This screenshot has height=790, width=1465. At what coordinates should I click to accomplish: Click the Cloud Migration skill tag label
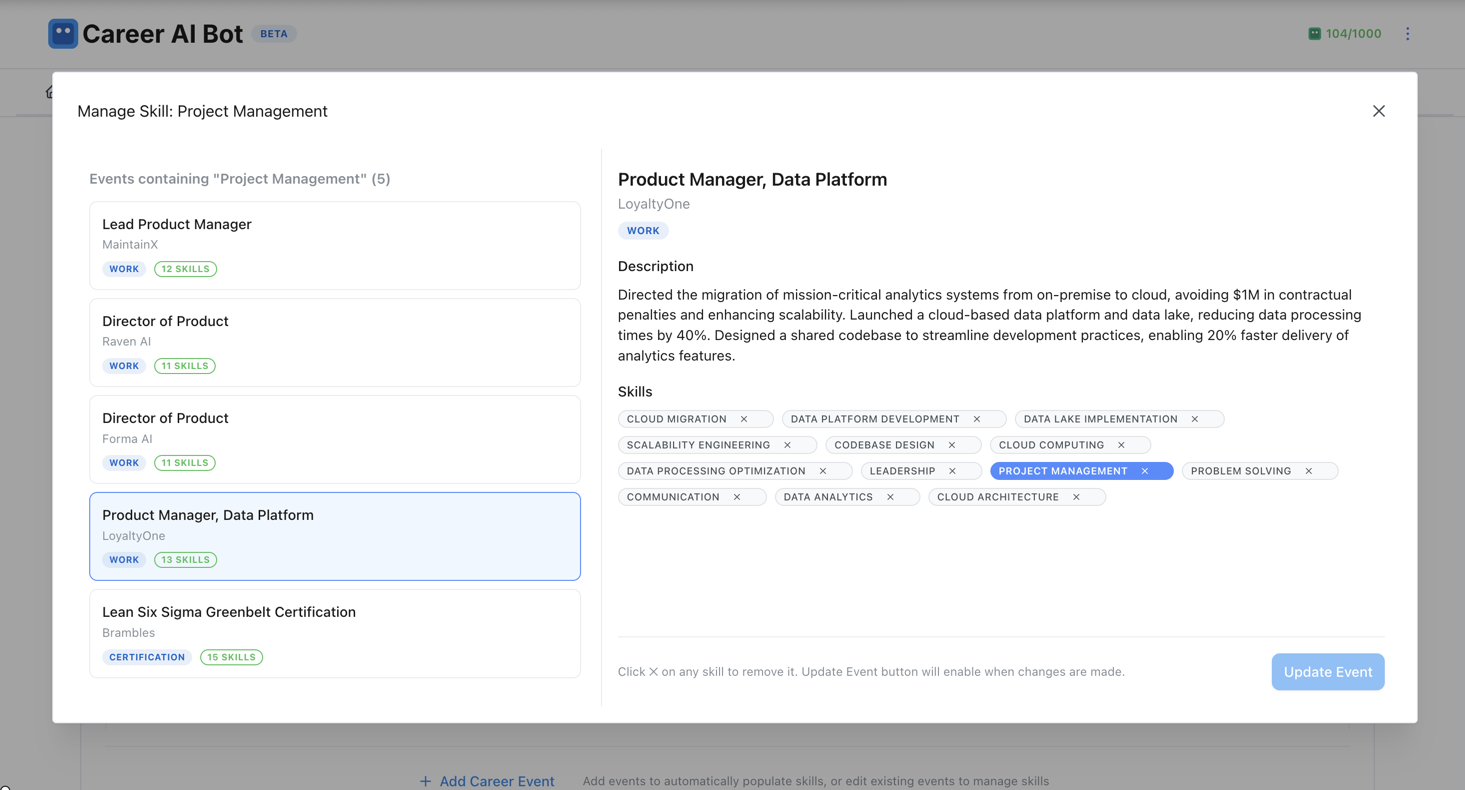[677, 419]
